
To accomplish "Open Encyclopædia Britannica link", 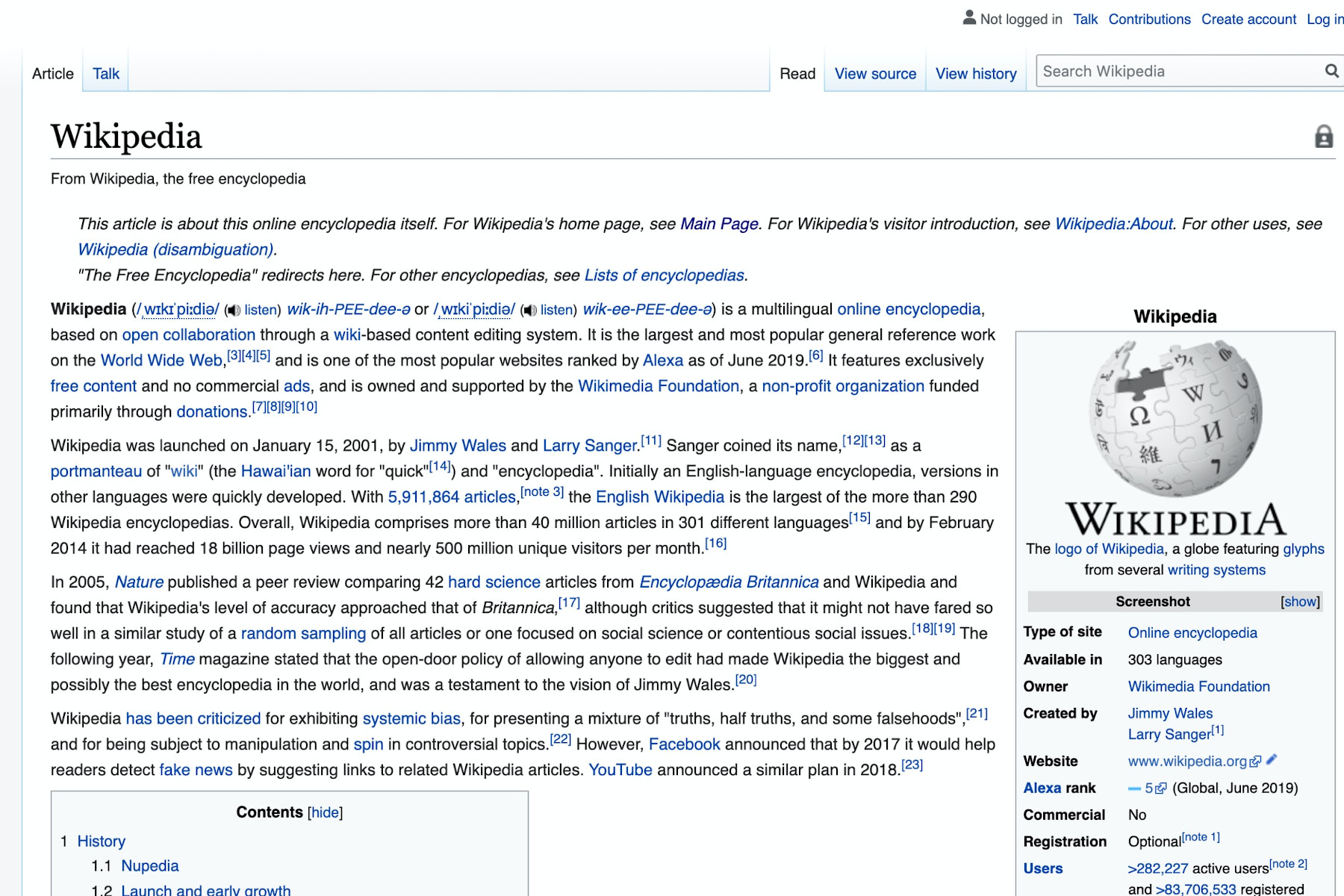I will (x=729, y=582).
